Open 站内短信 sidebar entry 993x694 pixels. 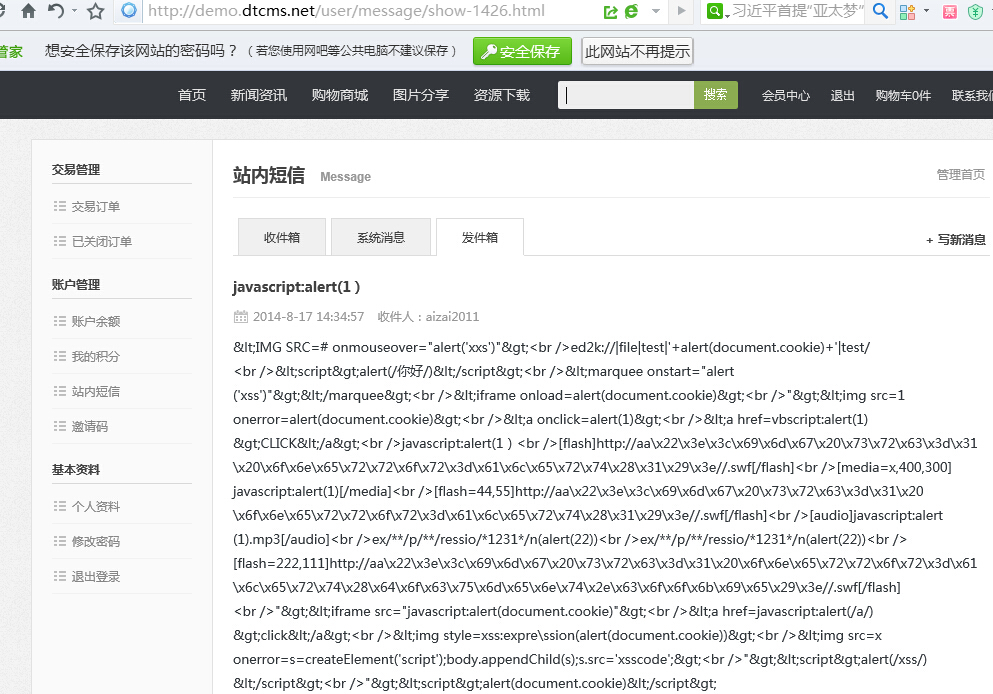(96, 391)
